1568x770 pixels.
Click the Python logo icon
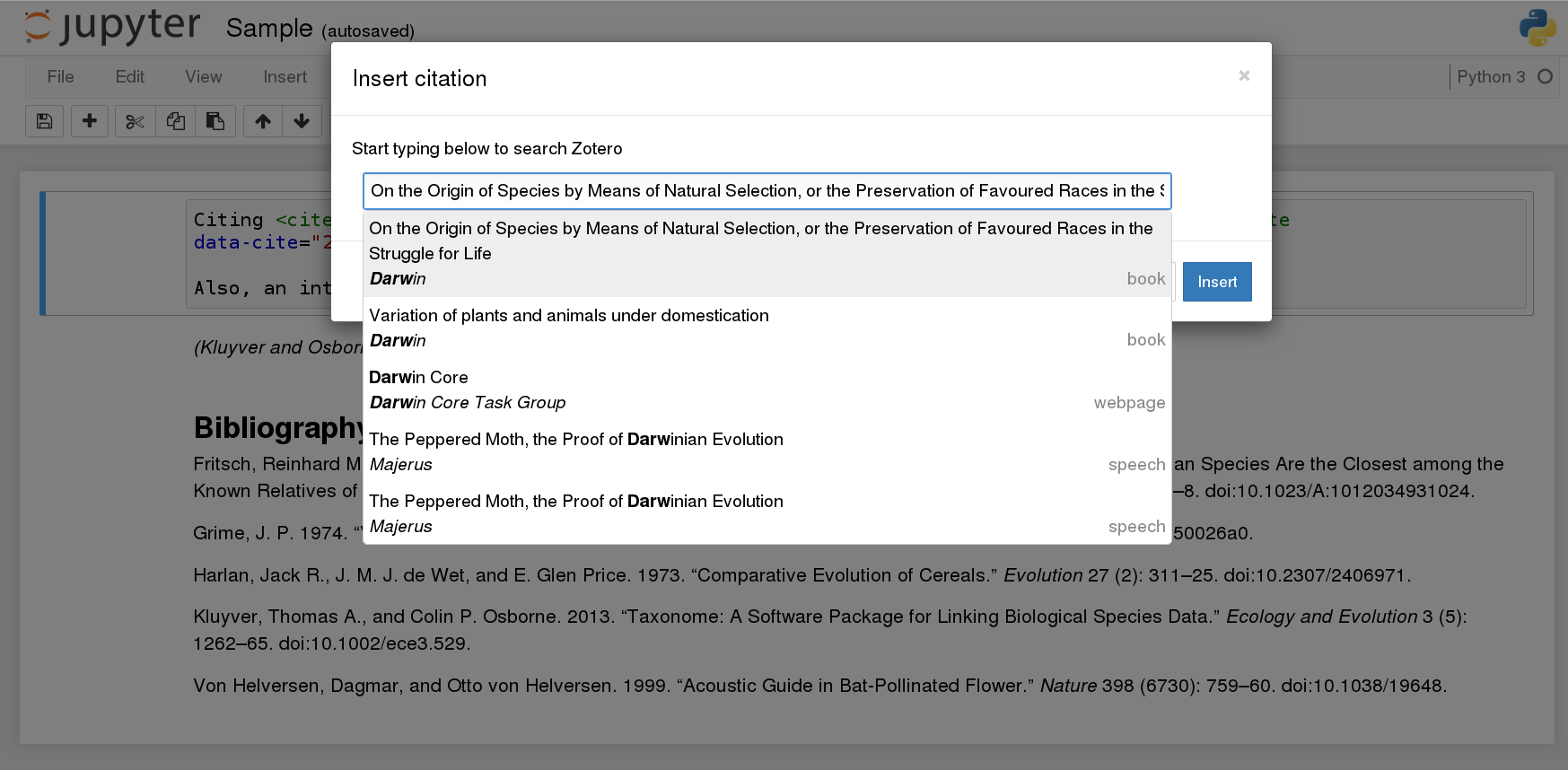coord(1537,28)
